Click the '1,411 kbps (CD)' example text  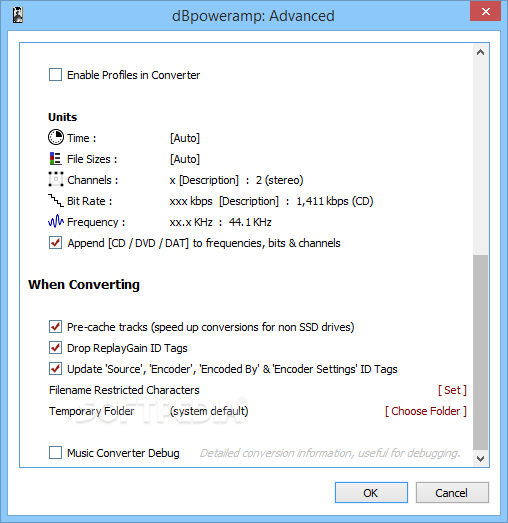click(x=335, y=201)
